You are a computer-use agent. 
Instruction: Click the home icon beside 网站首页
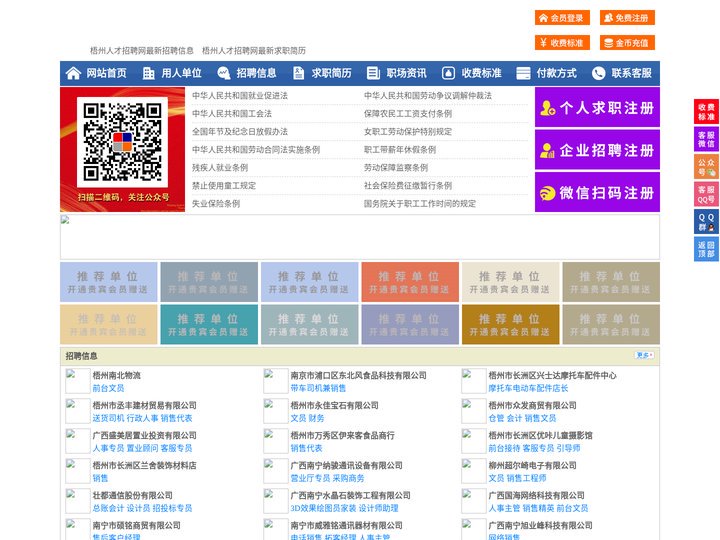pos(73,73)
